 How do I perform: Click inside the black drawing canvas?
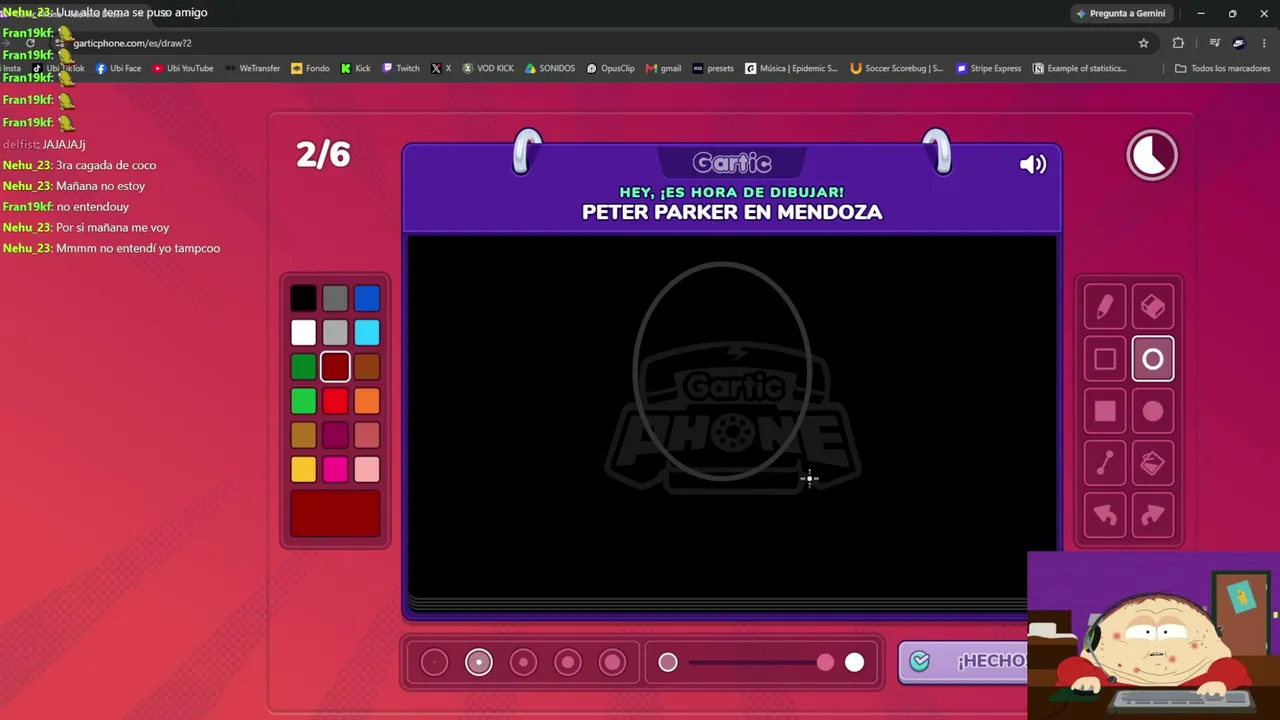click(732, 415)
